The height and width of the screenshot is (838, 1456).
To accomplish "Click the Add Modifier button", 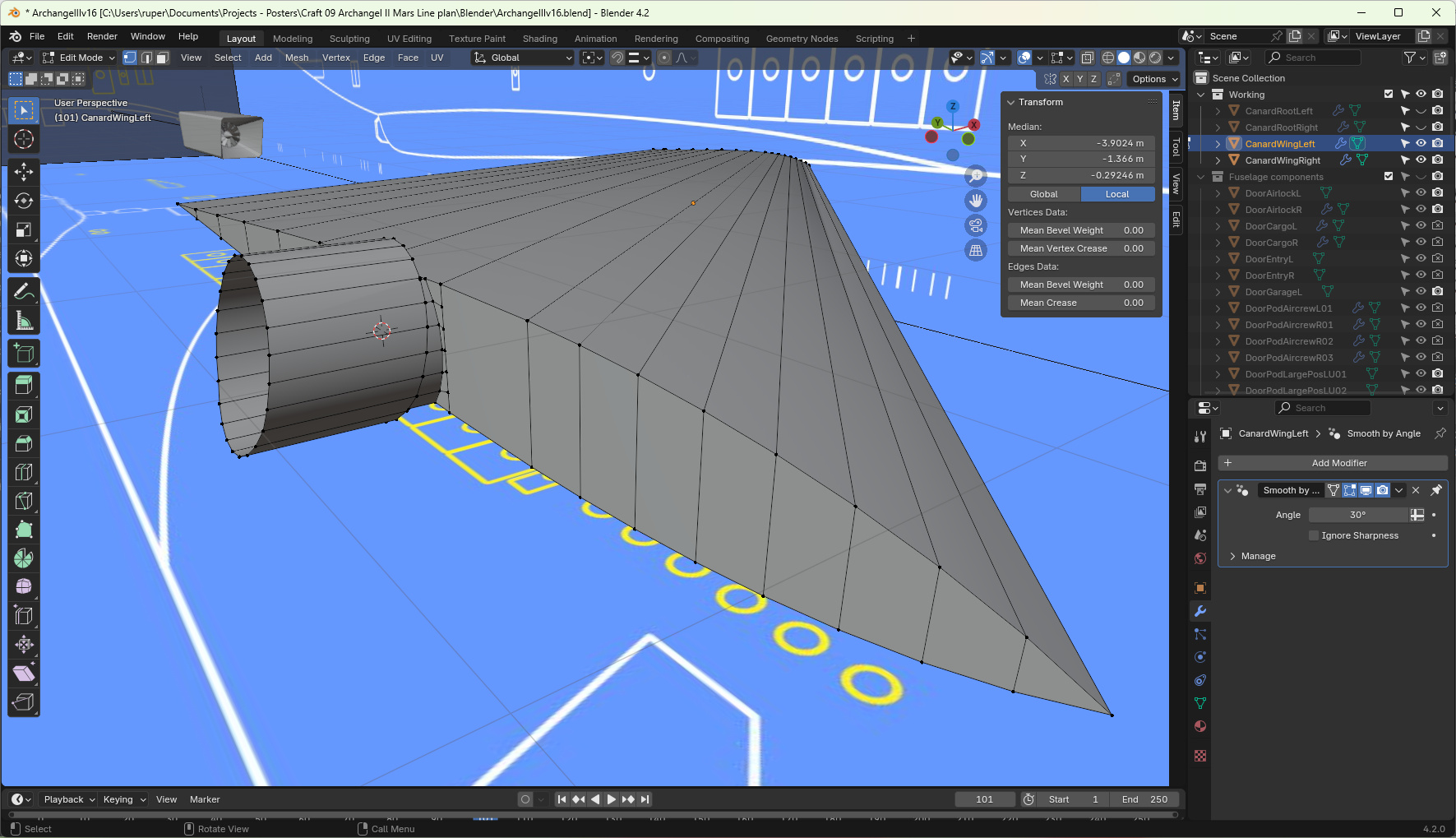I will [1332, 463].
